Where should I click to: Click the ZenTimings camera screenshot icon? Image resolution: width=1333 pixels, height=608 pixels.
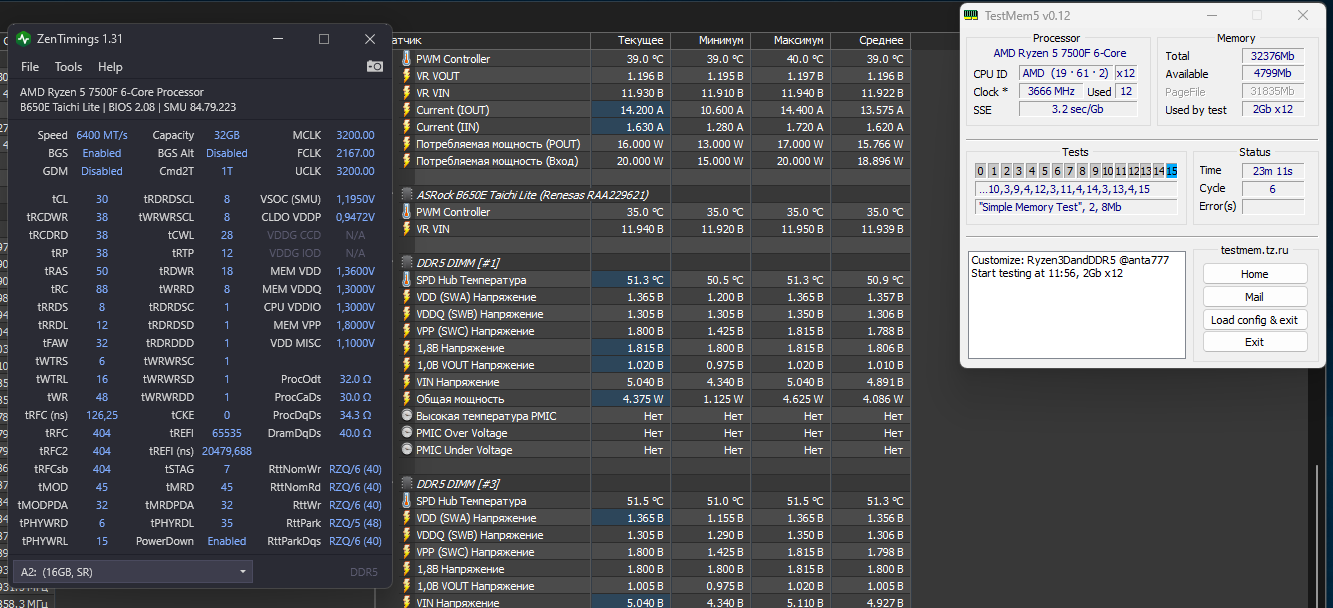coord(375,67)
